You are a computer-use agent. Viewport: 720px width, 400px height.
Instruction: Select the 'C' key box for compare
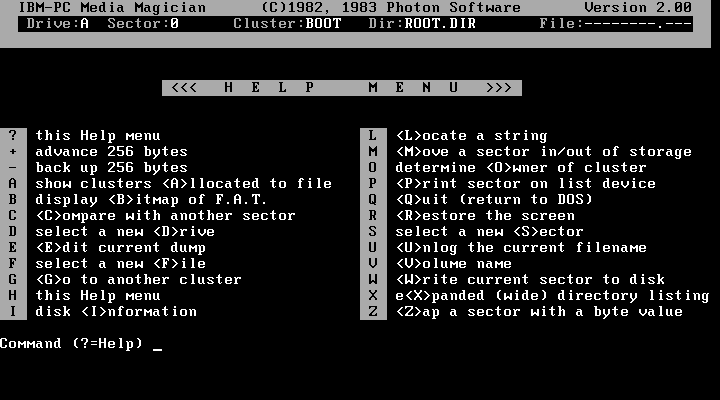(13, 215)
